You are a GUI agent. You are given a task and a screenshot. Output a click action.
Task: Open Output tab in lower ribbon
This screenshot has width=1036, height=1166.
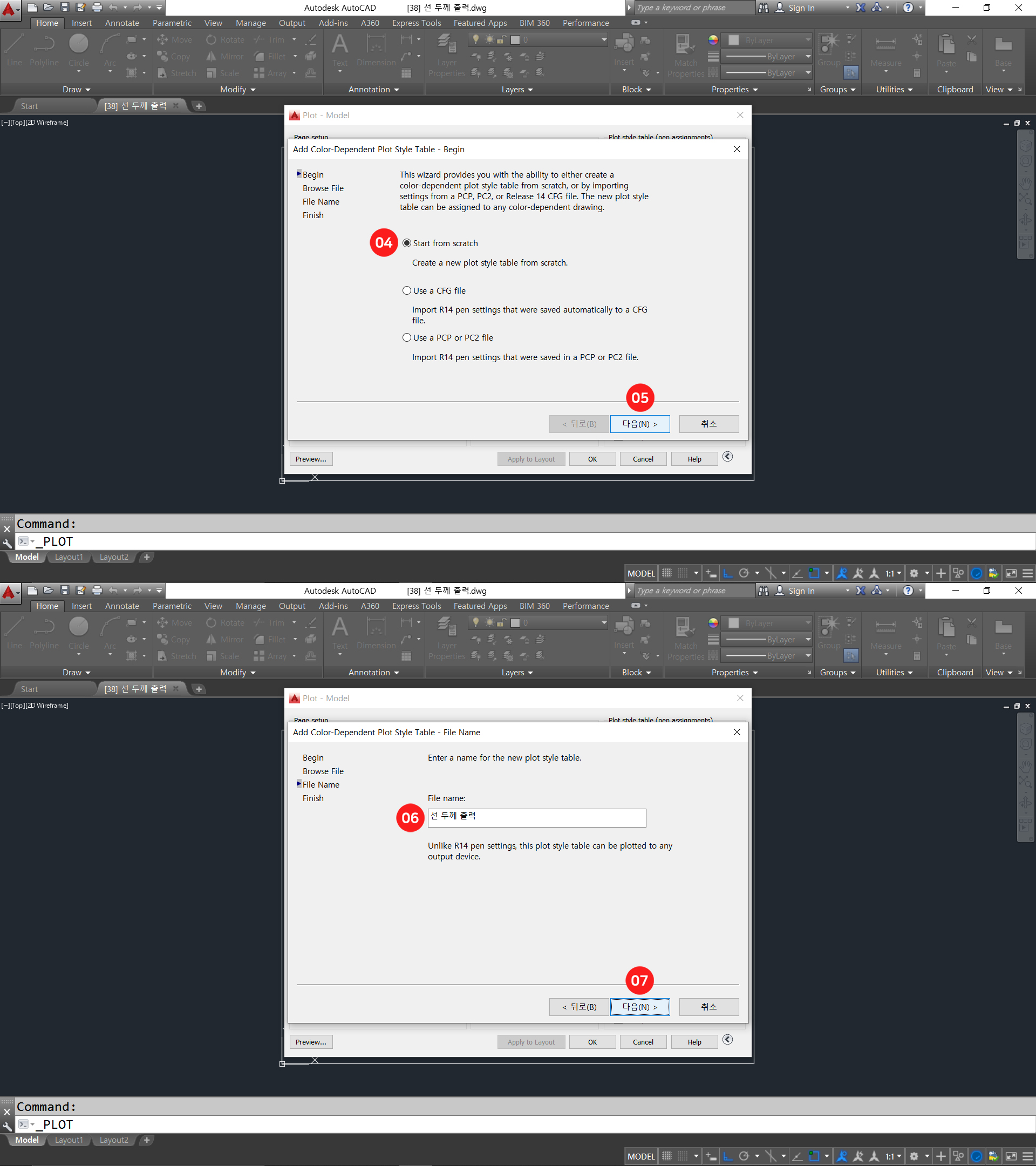coord(292,606)
